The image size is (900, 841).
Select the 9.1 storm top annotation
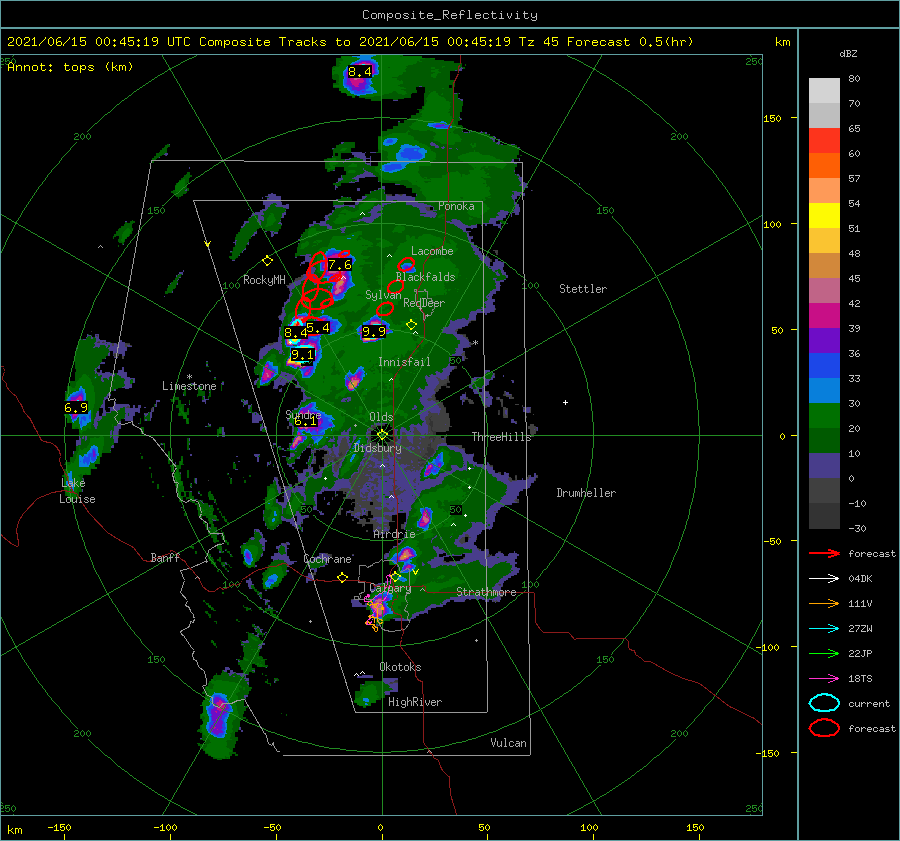pyautogui.click(x=302, y=355)
